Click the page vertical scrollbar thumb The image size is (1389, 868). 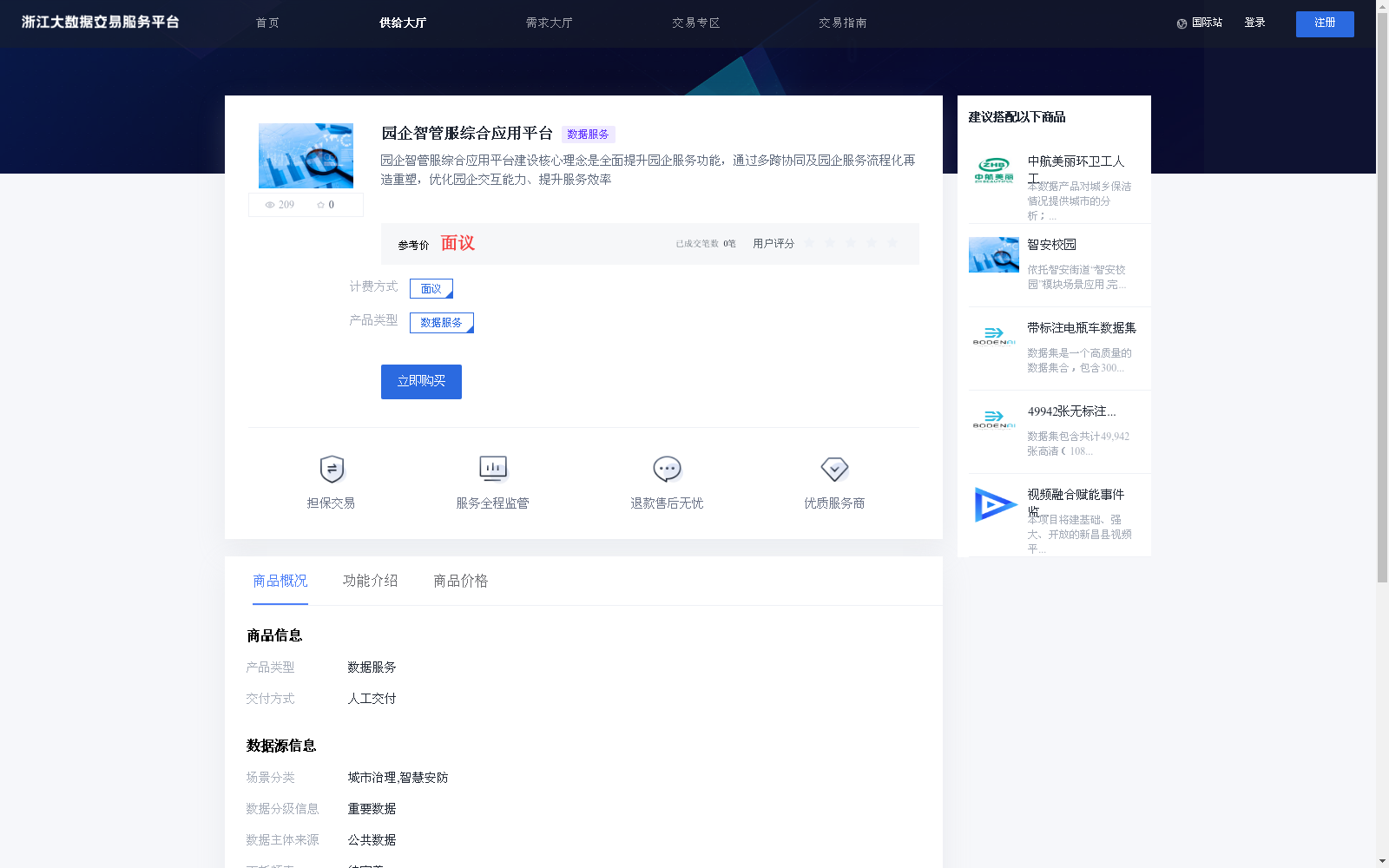[1382, 297]
